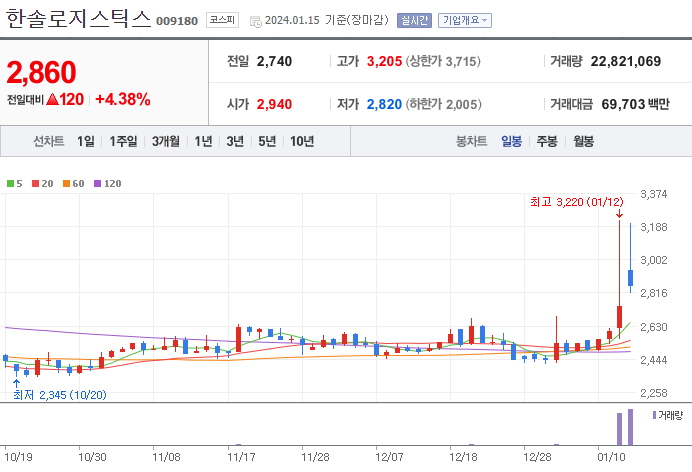Click the 거래대금 value 69,703 백만
This screenshot has height=472, width=692.
click(x=636, y=104)
